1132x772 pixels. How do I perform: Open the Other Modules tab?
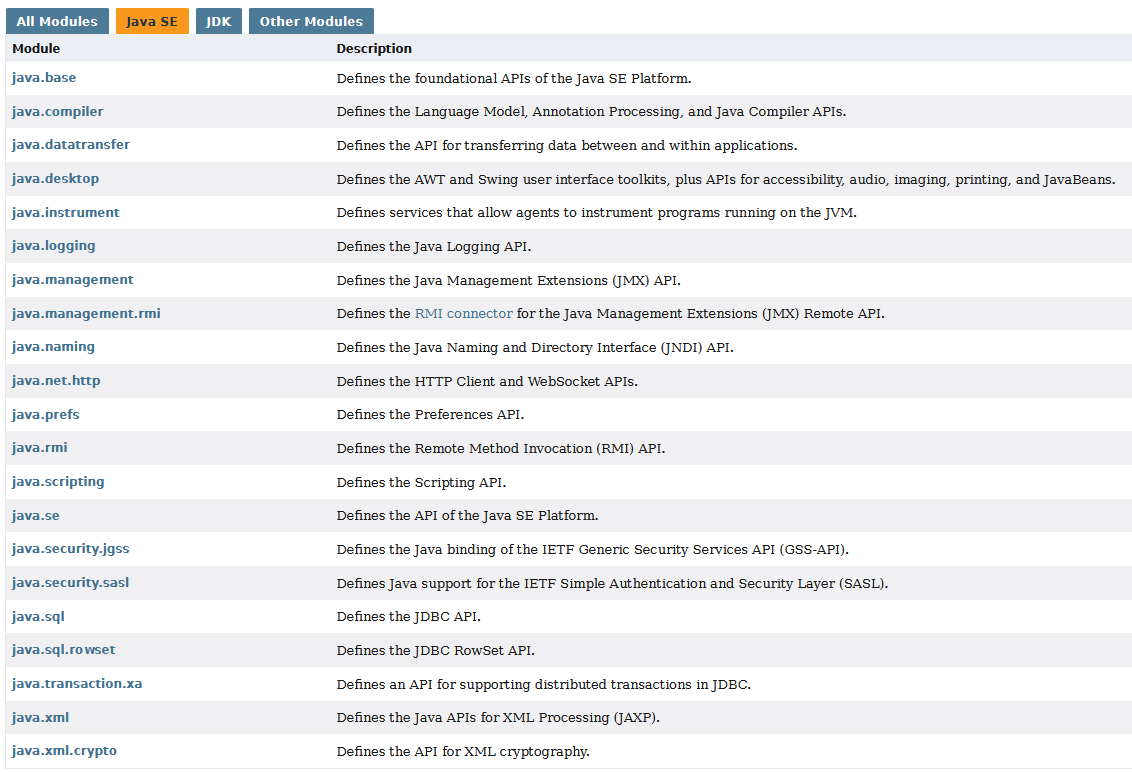pyautogui.click(x=311, y=20)
